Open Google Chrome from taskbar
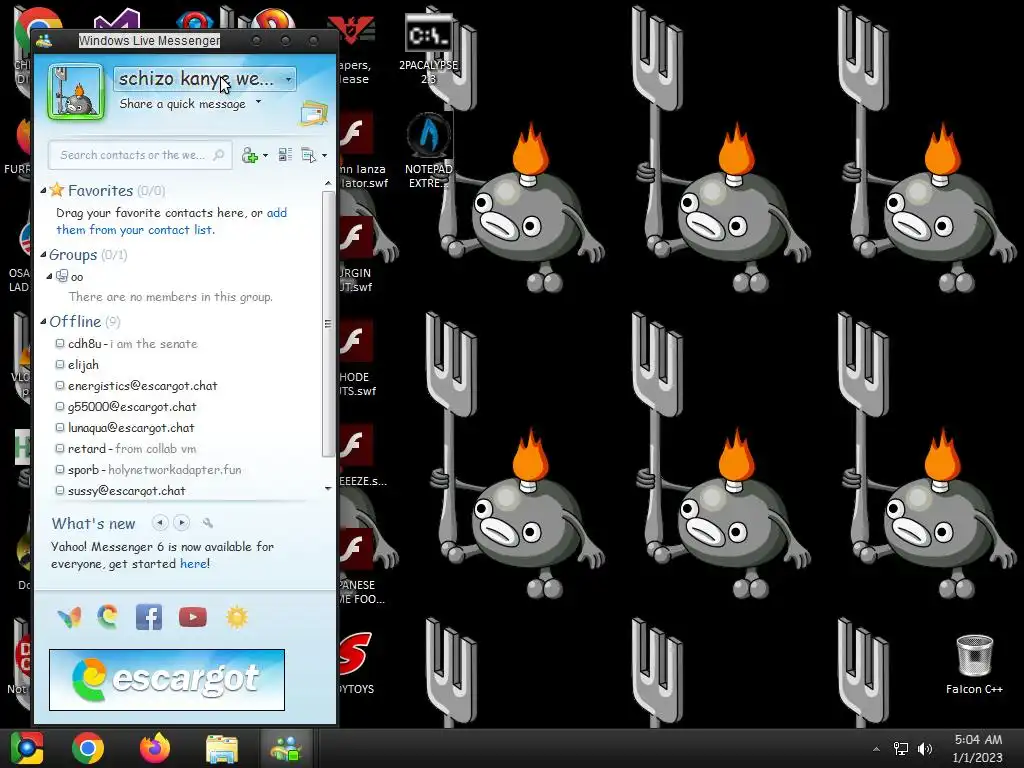 88,748
